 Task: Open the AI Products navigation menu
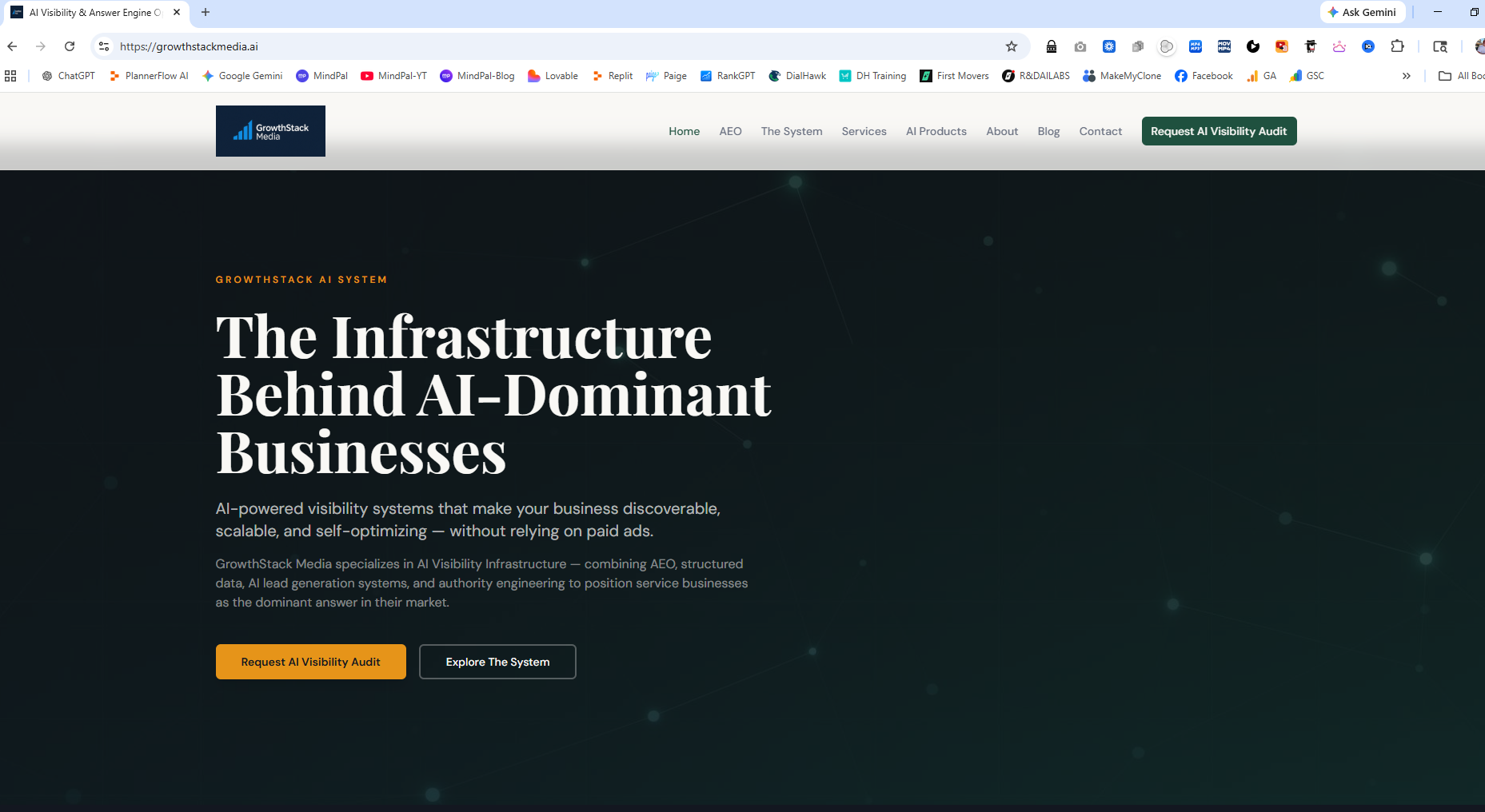point(936,131)
